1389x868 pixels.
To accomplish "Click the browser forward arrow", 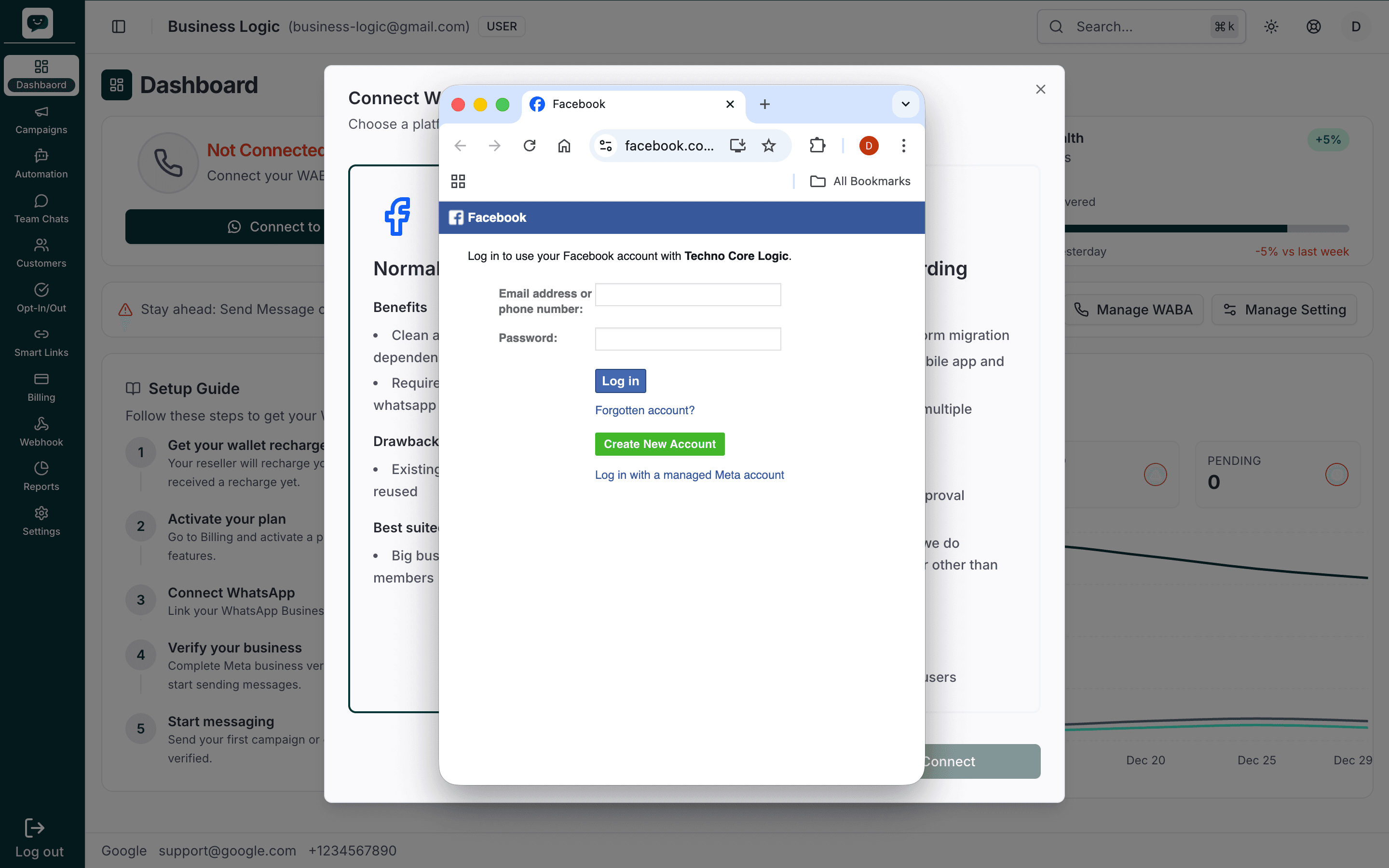I will coord(495,146).
